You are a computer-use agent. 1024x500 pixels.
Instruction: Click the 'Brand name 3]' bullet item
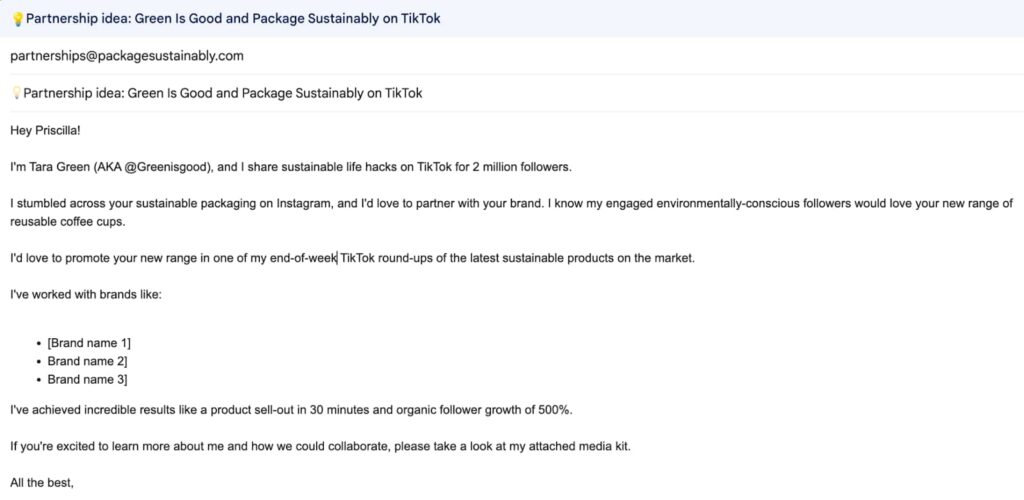(x=87, y=379)
